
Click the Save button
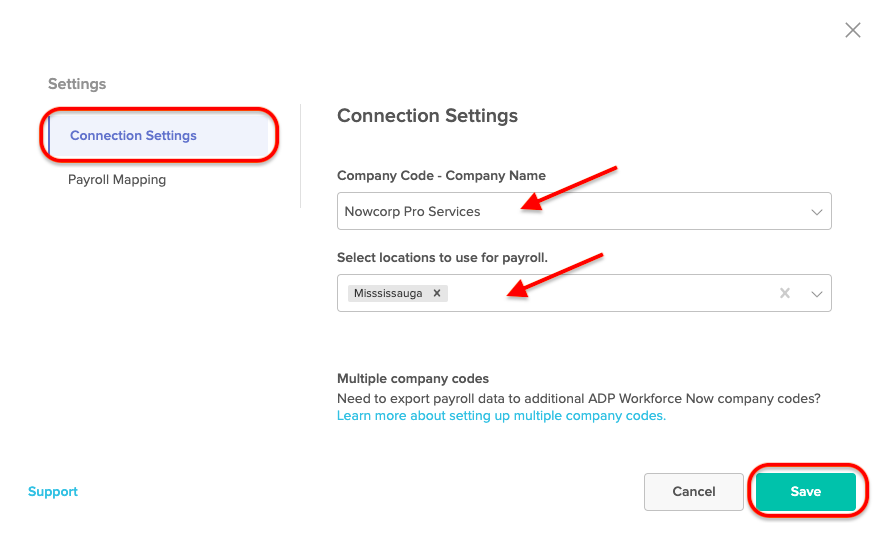805,492
